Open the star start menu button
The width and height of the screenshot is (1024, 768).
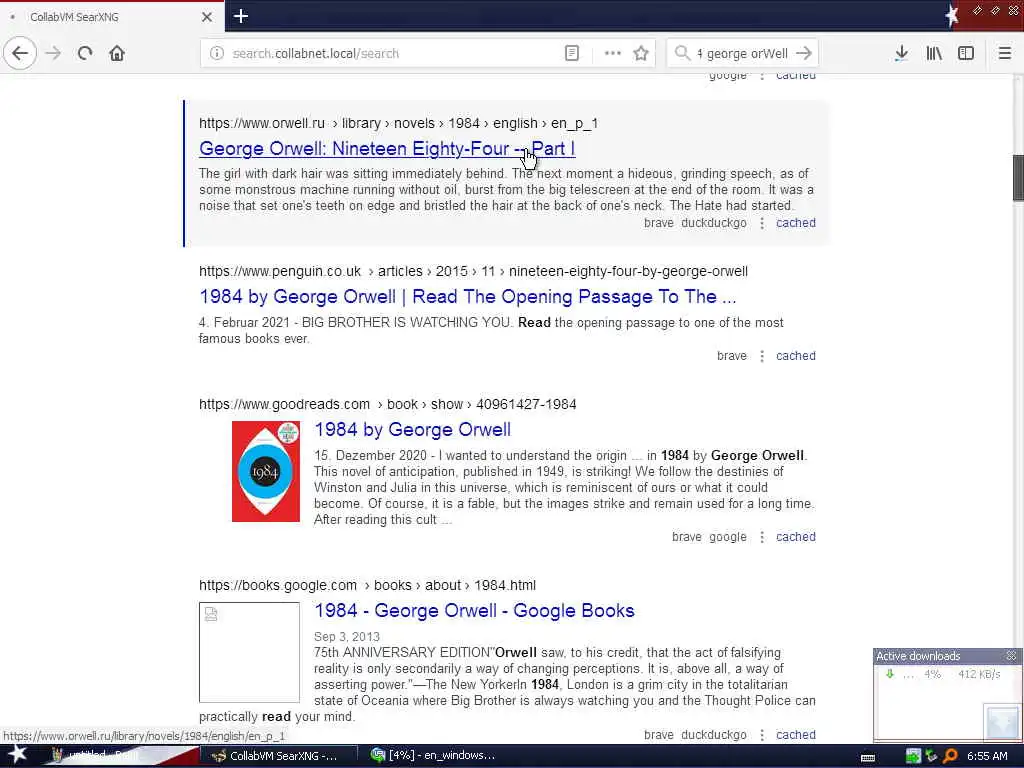(17, 755)
